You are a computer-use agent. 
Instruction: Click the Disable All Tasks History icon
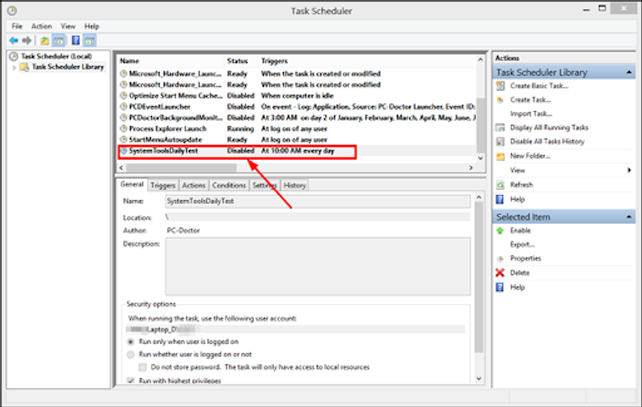point(500,142)
